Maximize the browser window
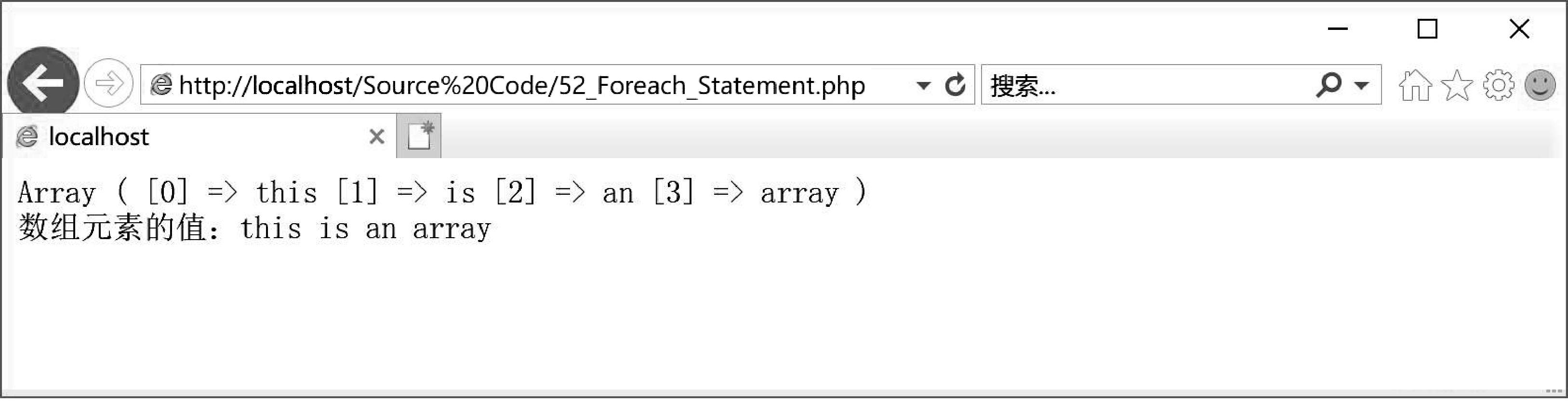 tap(1427, 28)
